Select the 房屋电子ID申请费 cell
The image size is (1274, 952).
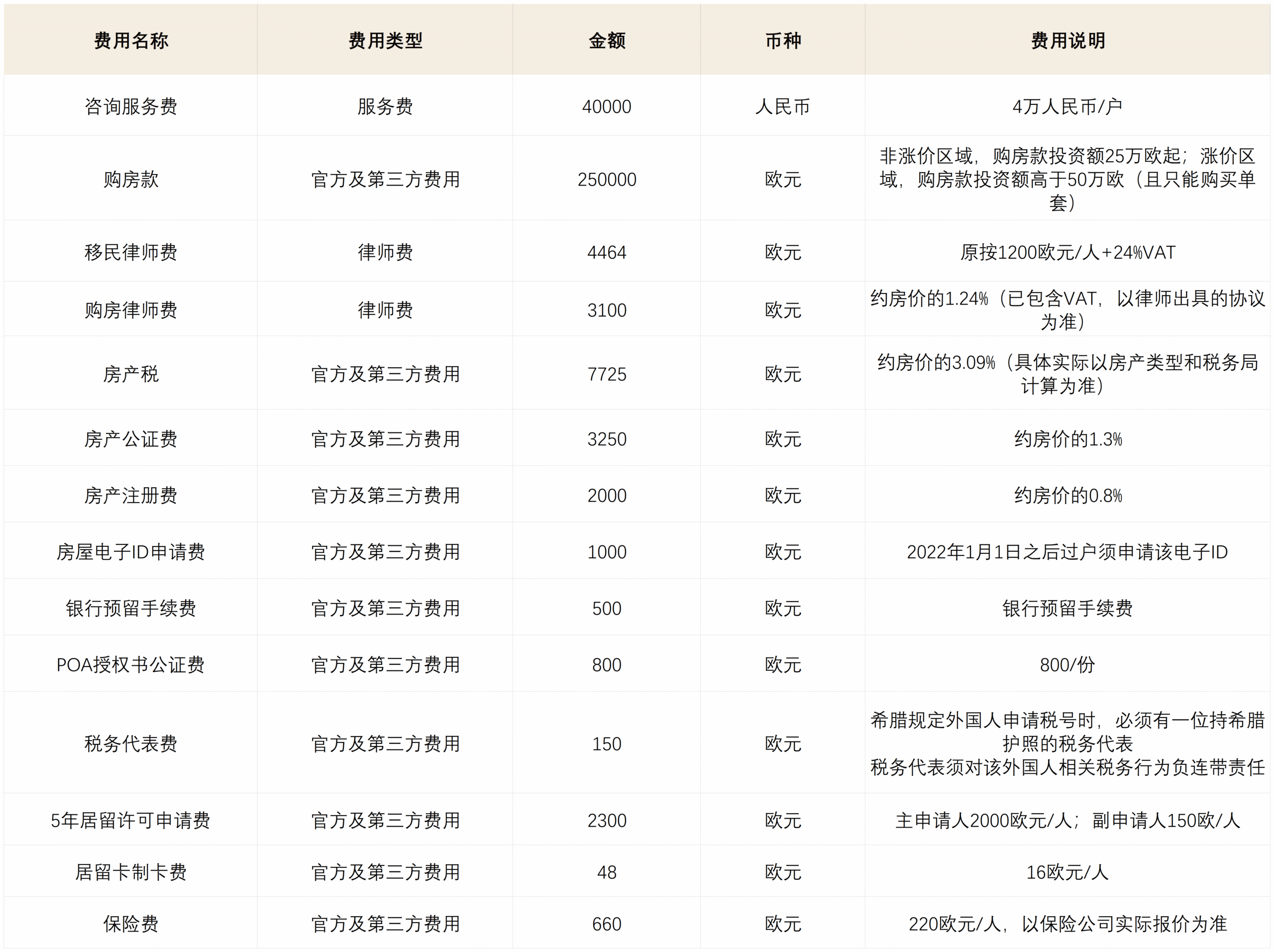pos(131,552)
